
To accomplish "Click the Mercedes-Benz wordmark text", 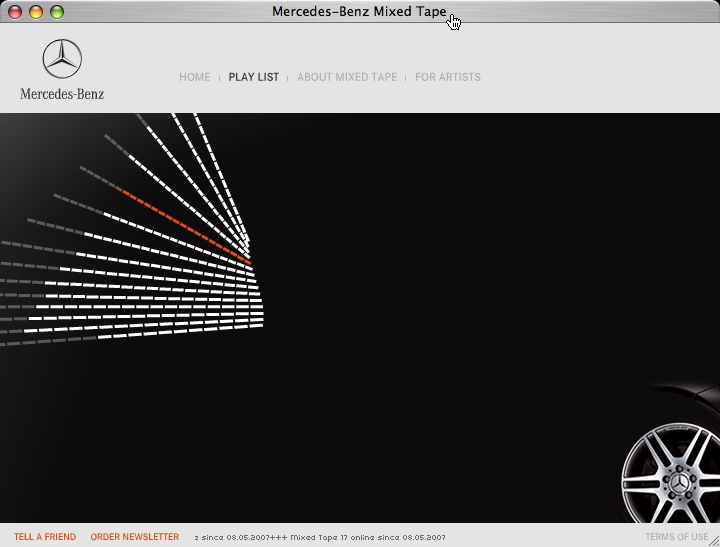I will pyautogui.click(x=62, y=94).
